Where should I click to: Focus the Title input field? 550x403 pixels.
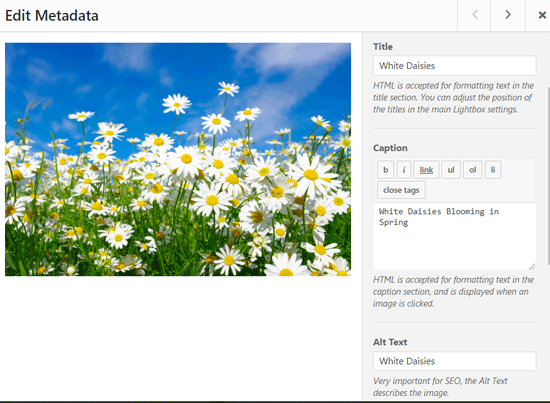click(455, 66)
